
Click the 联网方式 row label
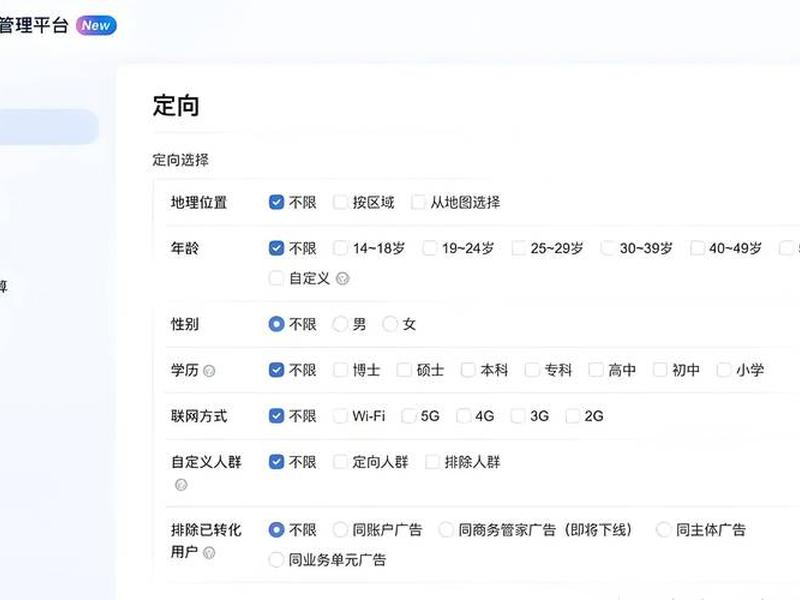click(x=199, y=416)
